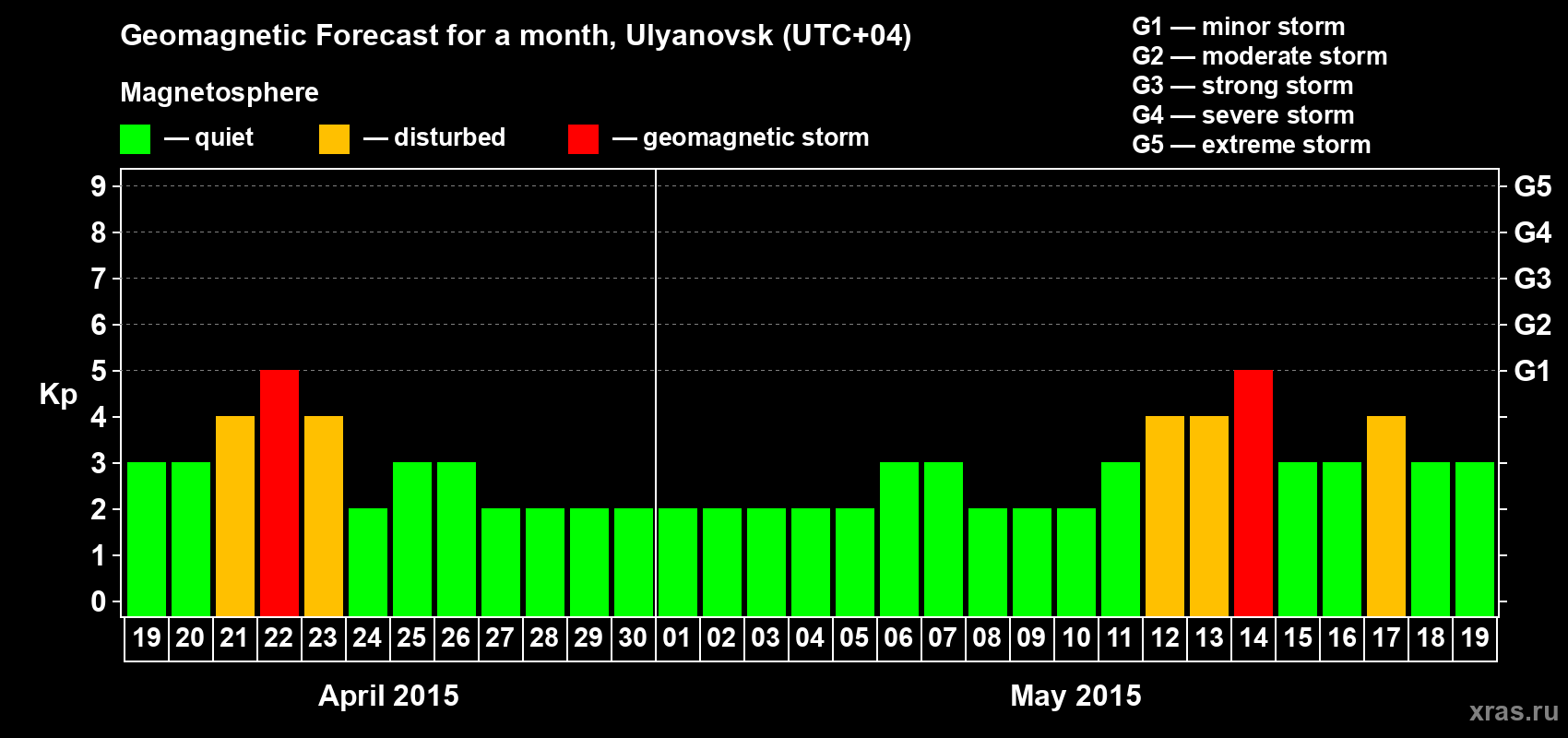Click date label 10 on the axis

point(1075,638)
